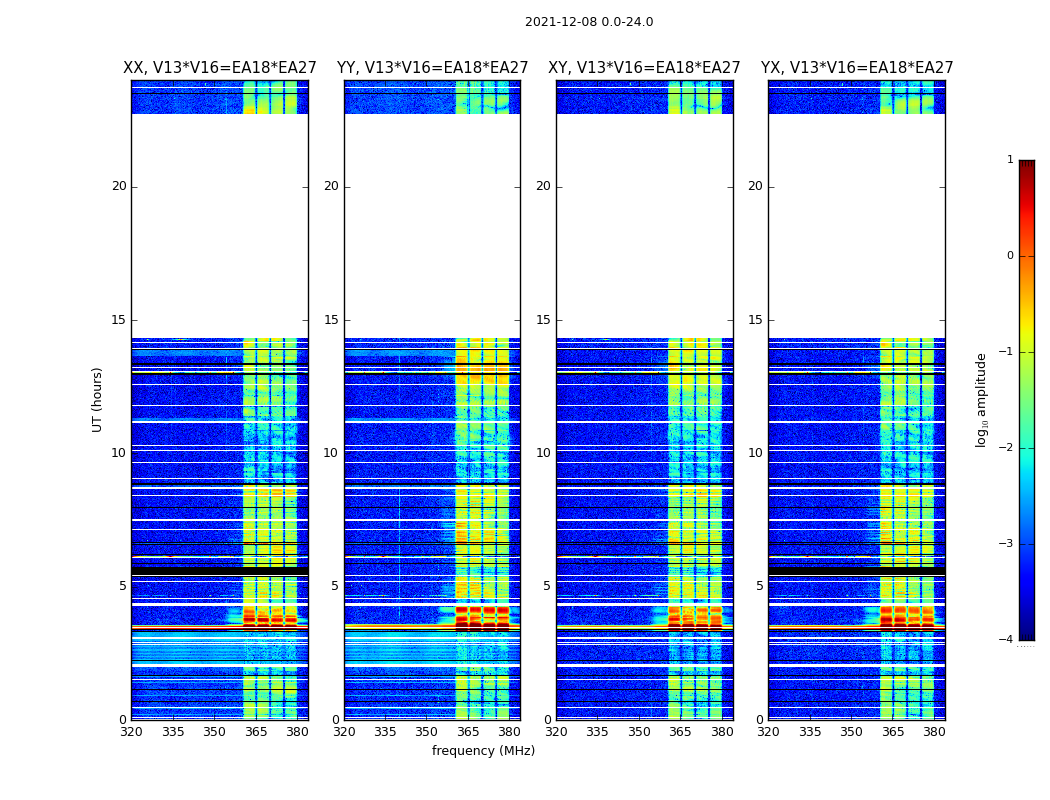Click the frequency (MHz) axis label
Screen dimensions: 1050x800
coord(483,751)
